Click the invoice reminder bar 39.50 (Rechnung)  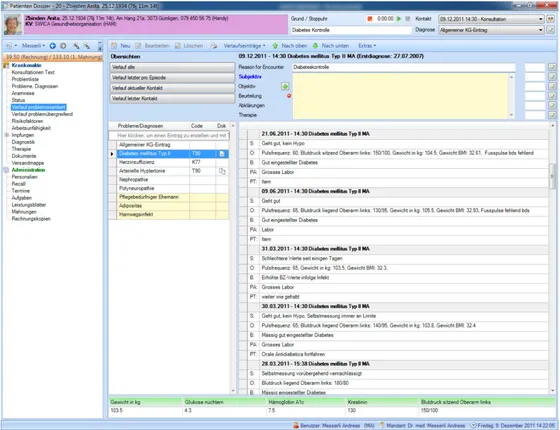[x=53, y=57]
